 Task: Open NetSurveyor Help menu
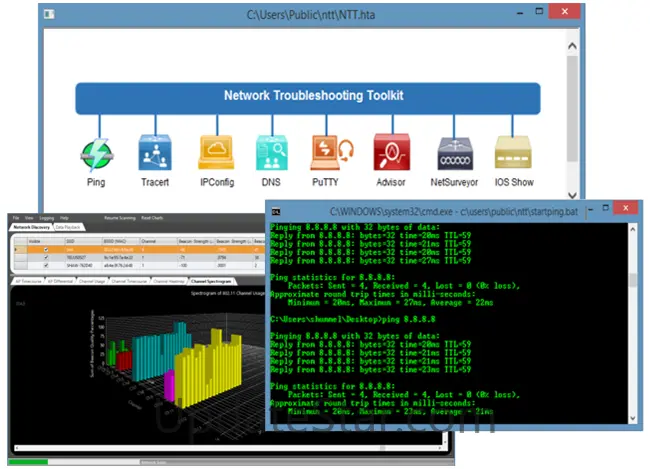point(64,218)
